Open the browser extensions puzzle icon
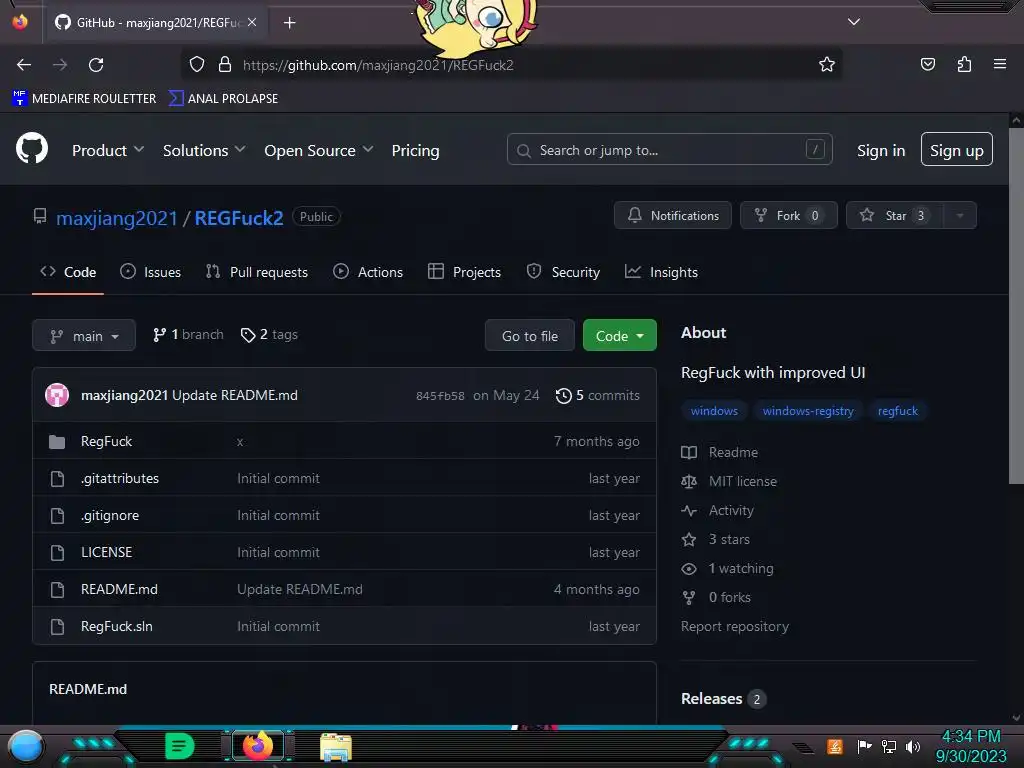Image resolution: width=1024 pixels, height=768 pixels. (x=964, y=64)
